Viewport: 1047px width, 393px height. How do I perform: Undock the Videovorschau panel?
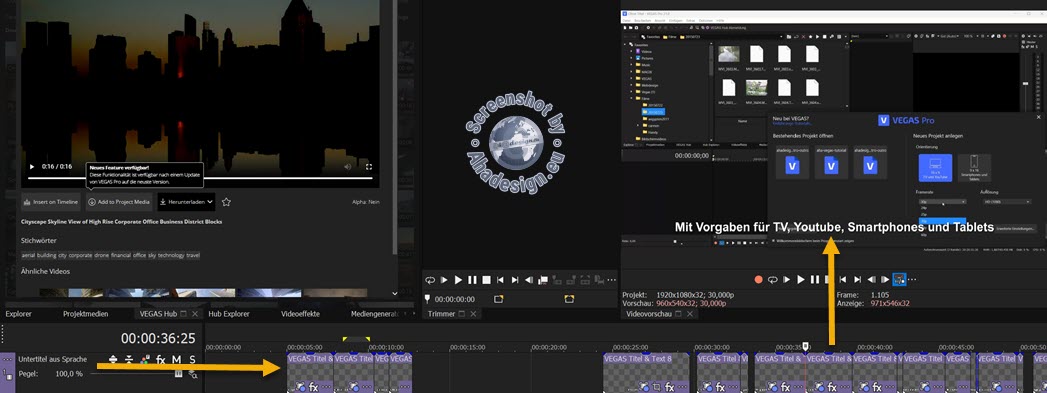[x=678, y=314]
